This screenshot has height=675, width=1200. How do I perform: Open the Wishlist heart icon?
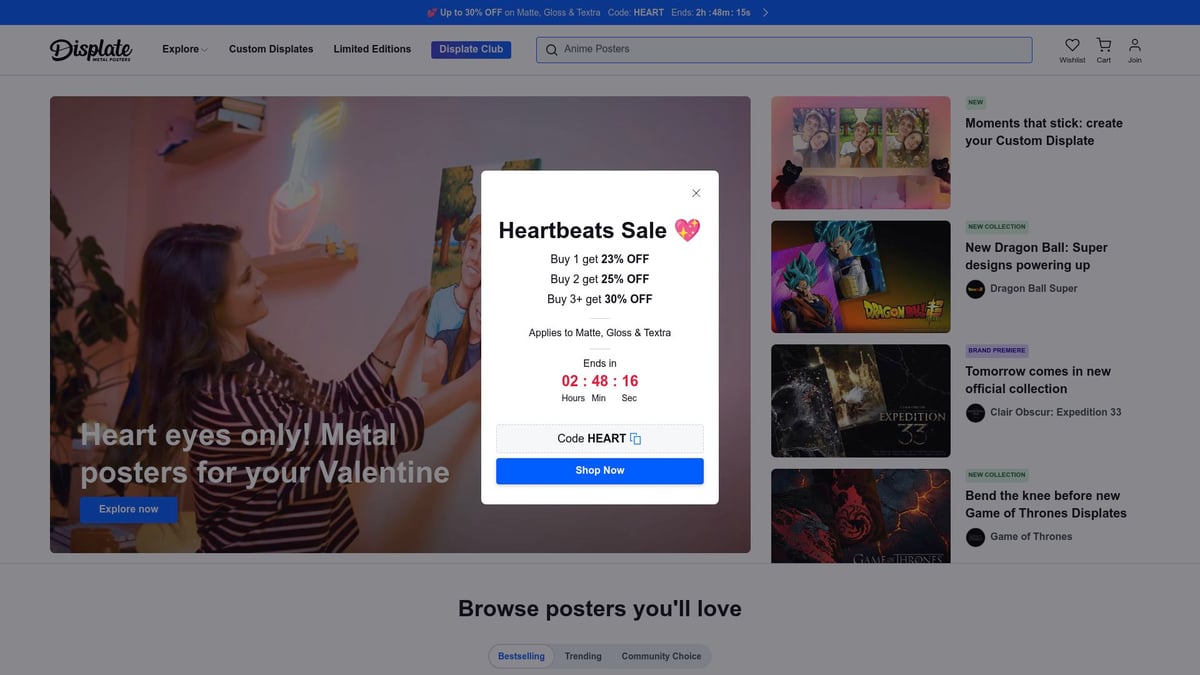point(1072,45)
